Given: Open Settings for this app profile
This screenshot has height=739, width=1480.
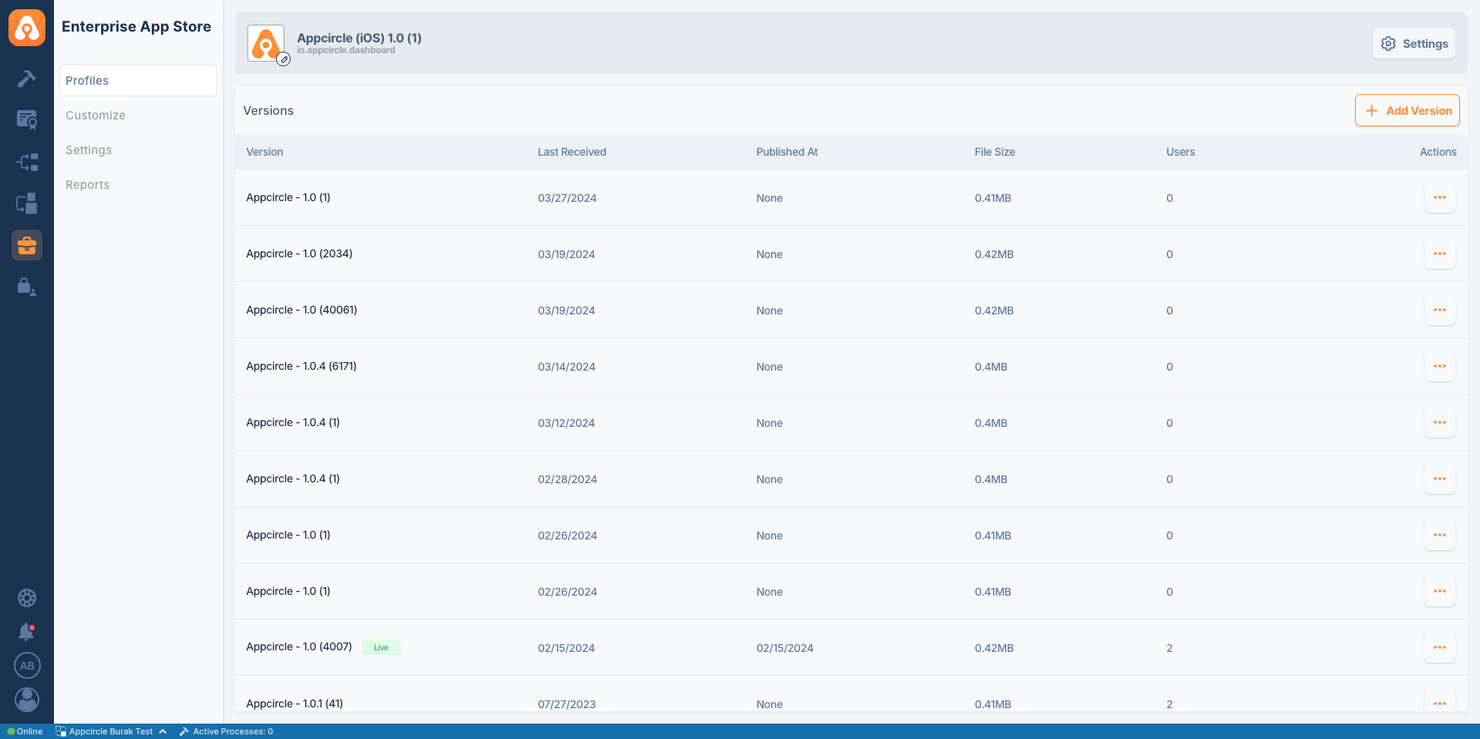Looking at the screenshot, I should pos(1414,43).
